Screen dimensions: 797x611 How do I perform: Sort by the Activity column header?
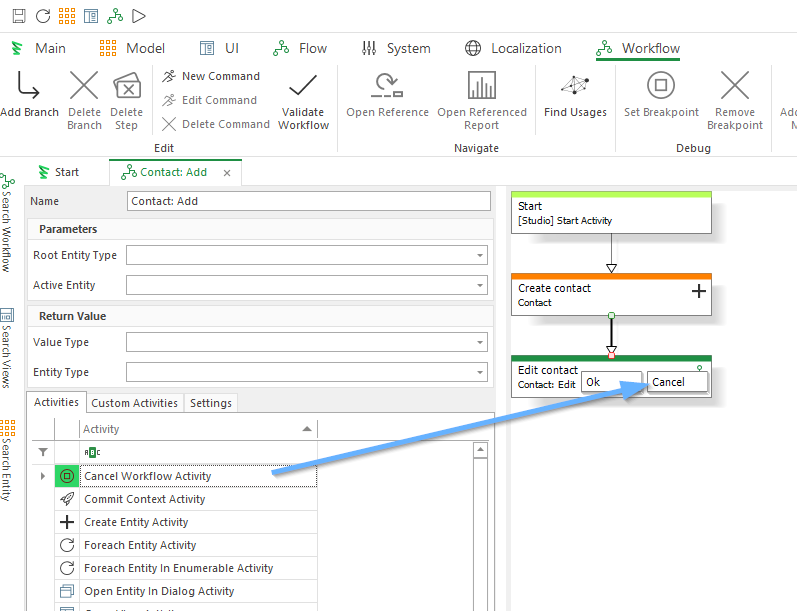(198, 429)
